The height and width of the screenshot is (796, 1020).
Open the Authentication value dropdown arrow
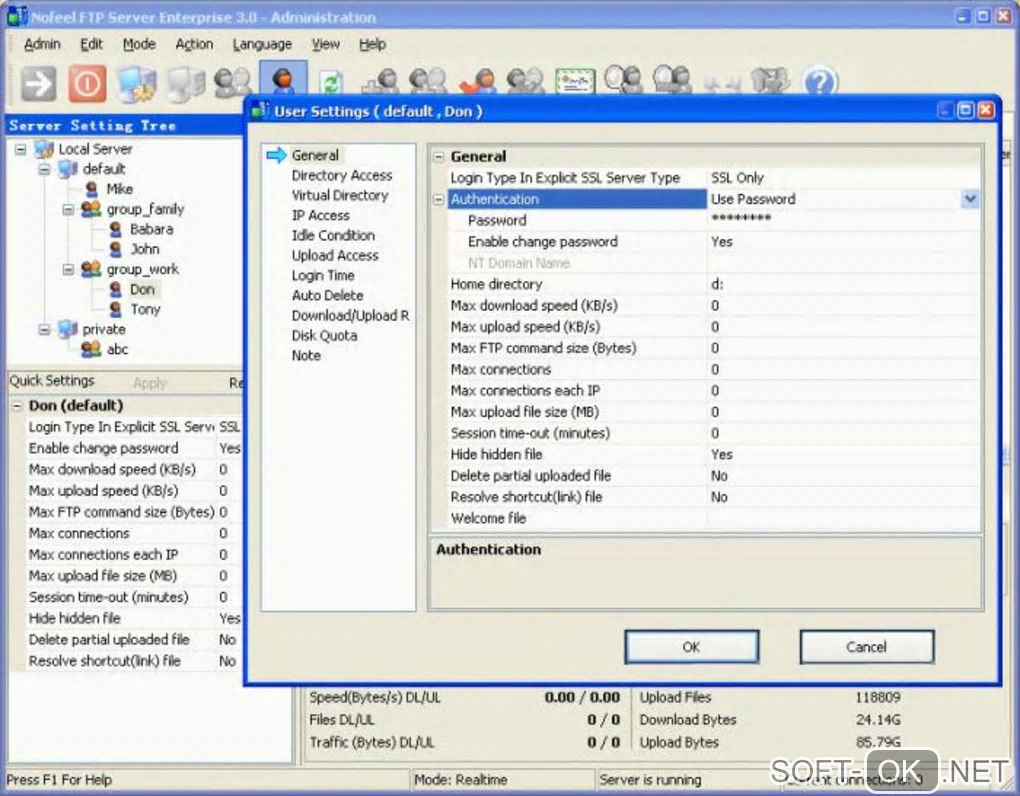coord(970,199)
